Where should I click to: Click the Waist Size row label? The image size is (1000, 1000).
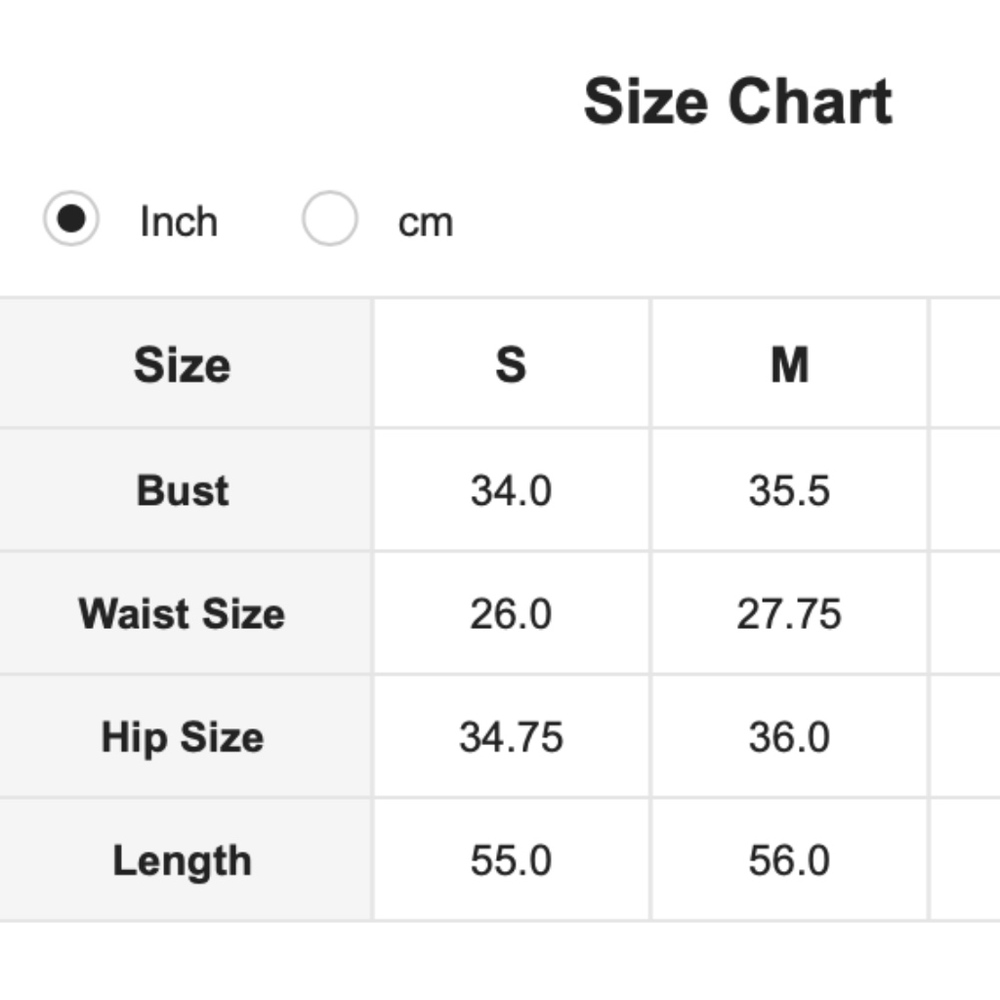click(x=183, y=614)
